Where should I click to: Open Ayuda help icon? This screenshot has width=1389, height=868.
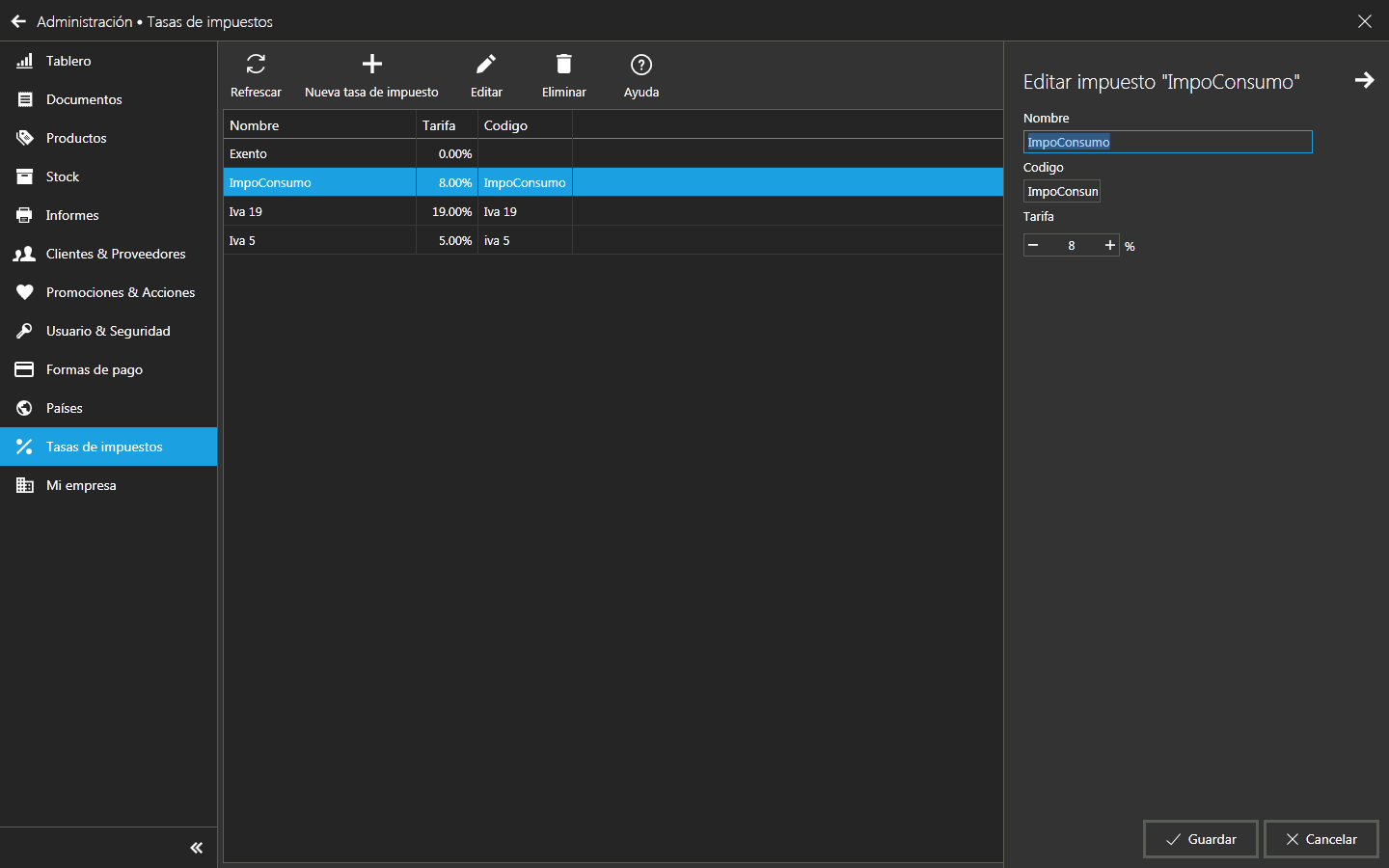tap(640, 65)
